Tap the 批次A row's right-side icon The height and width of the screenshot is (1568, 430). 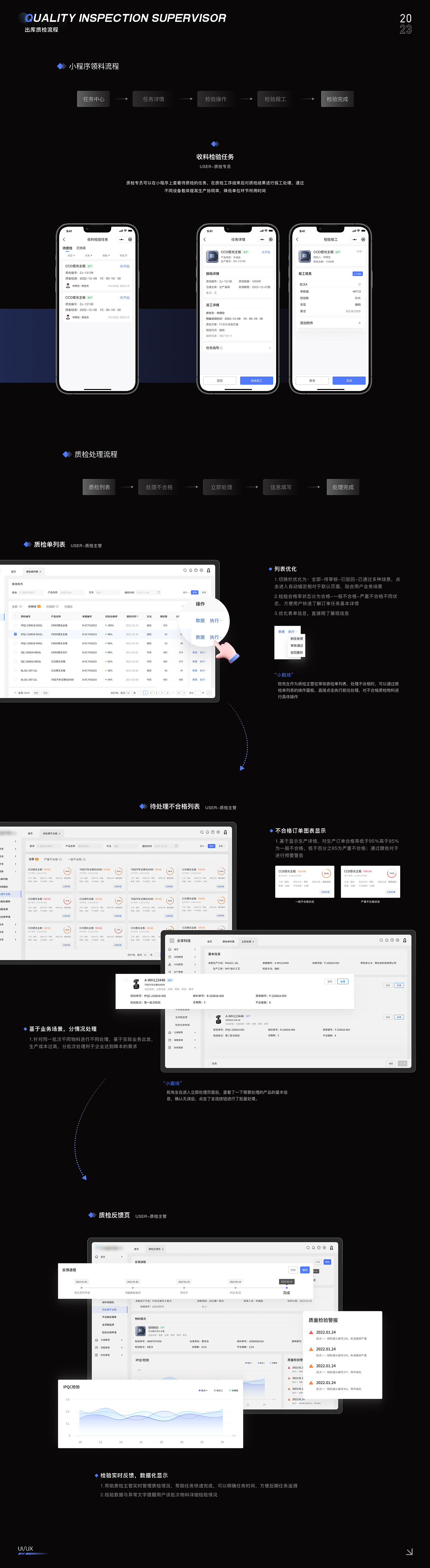pos(359,284)
